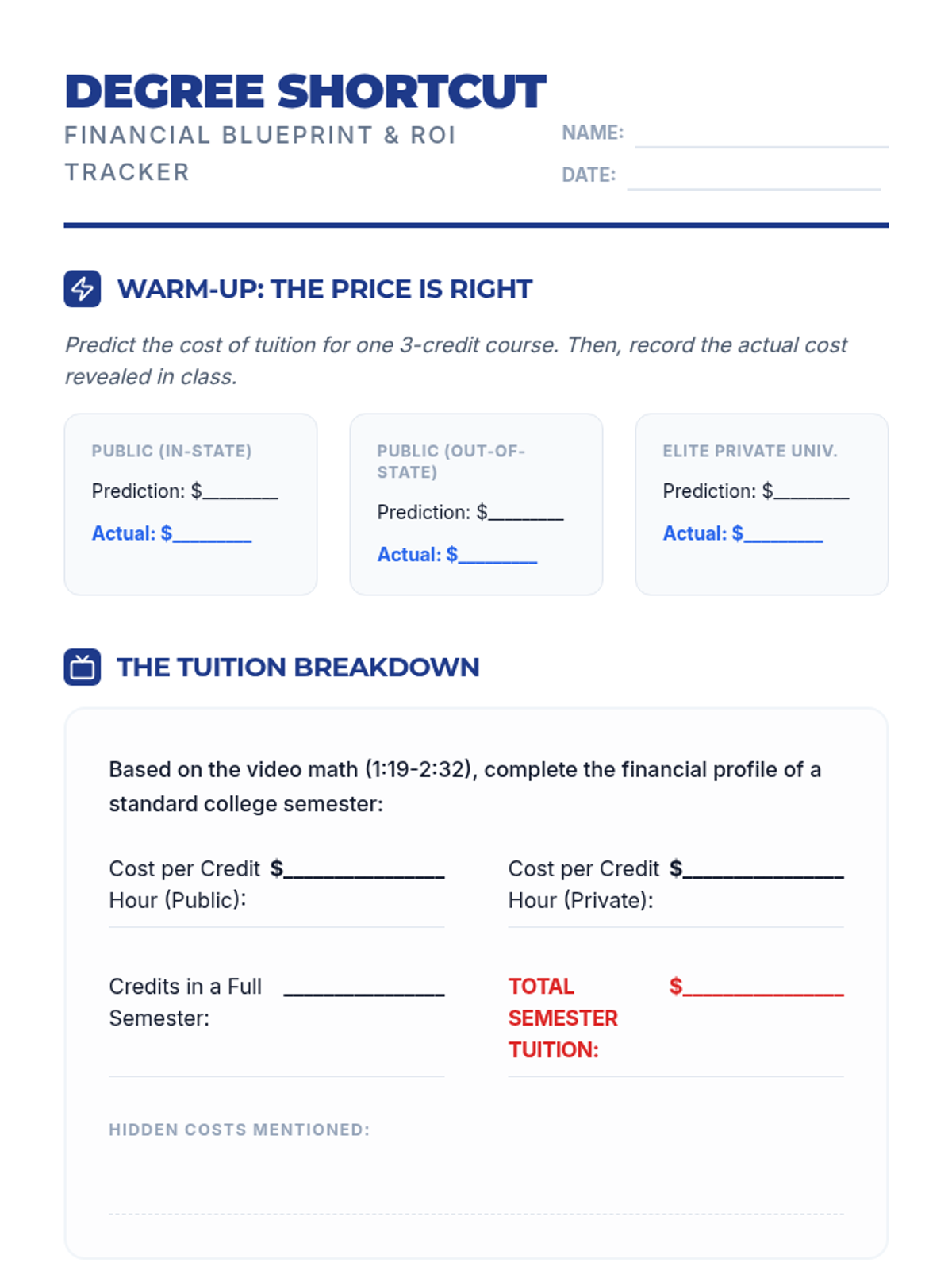Click the Total Semester Tuition blank

tap(763, 987)
